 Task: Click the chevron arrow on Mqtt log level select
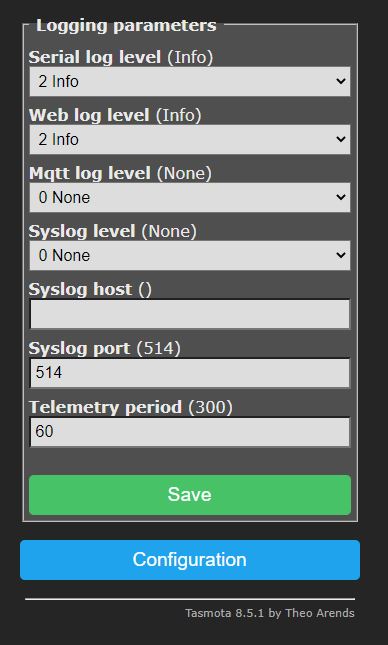(341, 197)
